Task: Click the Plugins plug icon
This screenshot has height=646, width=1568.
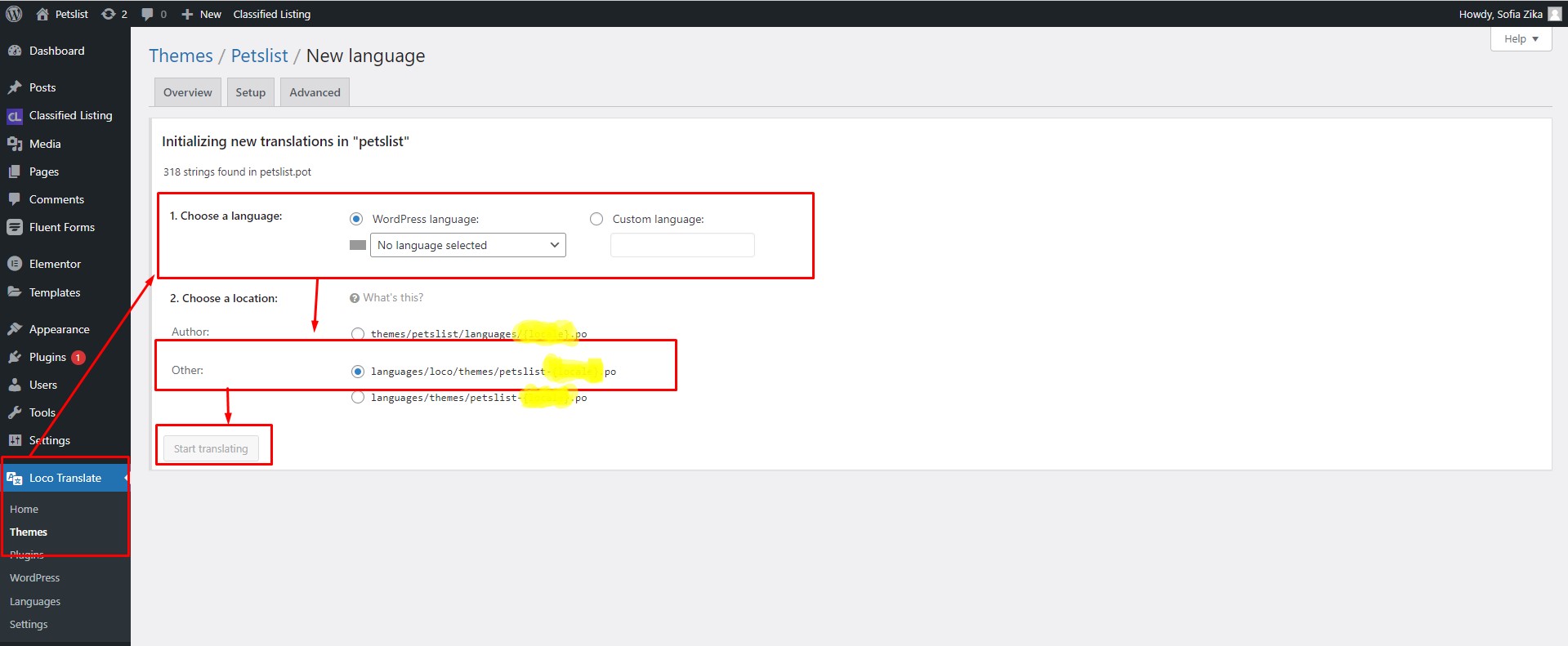Action: point(15,357)
